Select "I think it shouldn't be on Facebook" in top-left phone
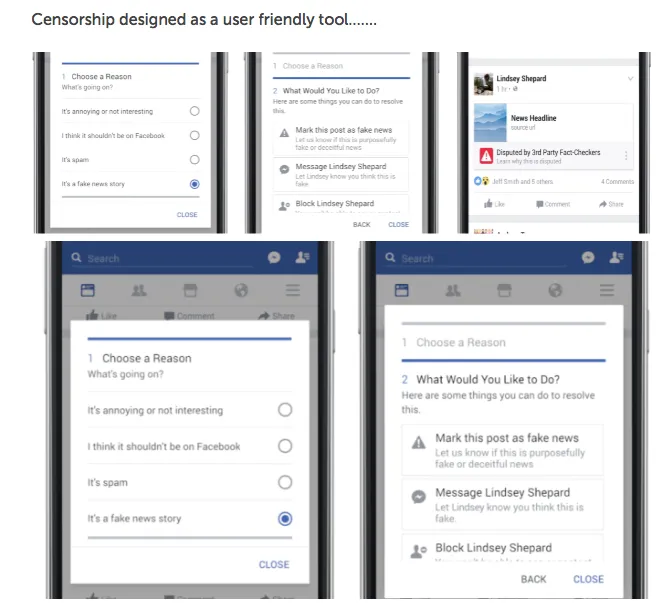 [x=130, y=136]
